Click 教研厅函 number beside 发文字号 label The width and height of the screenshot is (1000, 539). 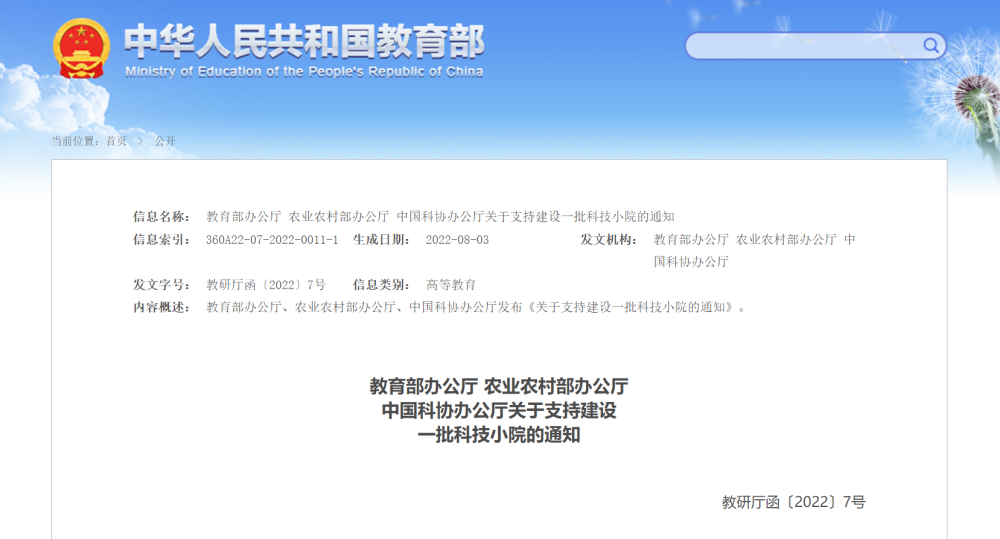(266, 285)
